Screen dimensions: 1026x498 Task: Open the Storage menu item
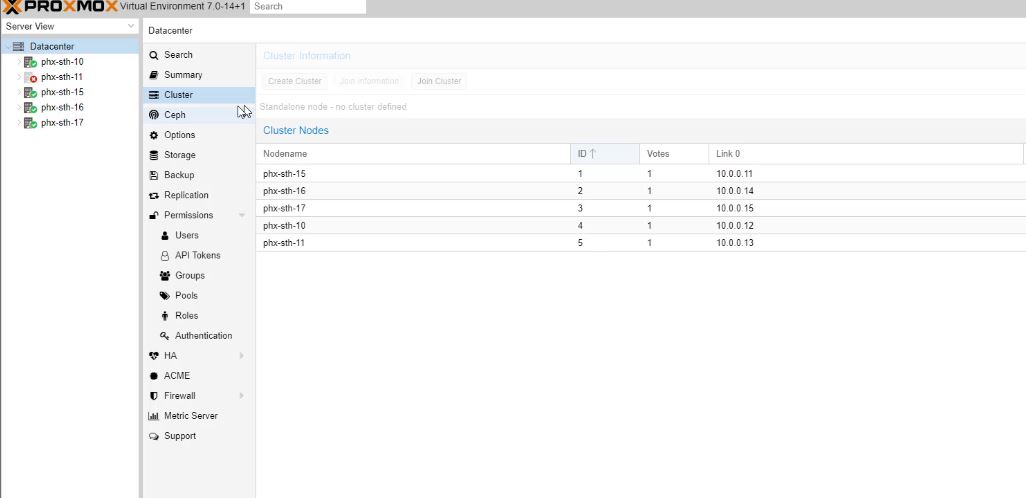pos(199,155)
